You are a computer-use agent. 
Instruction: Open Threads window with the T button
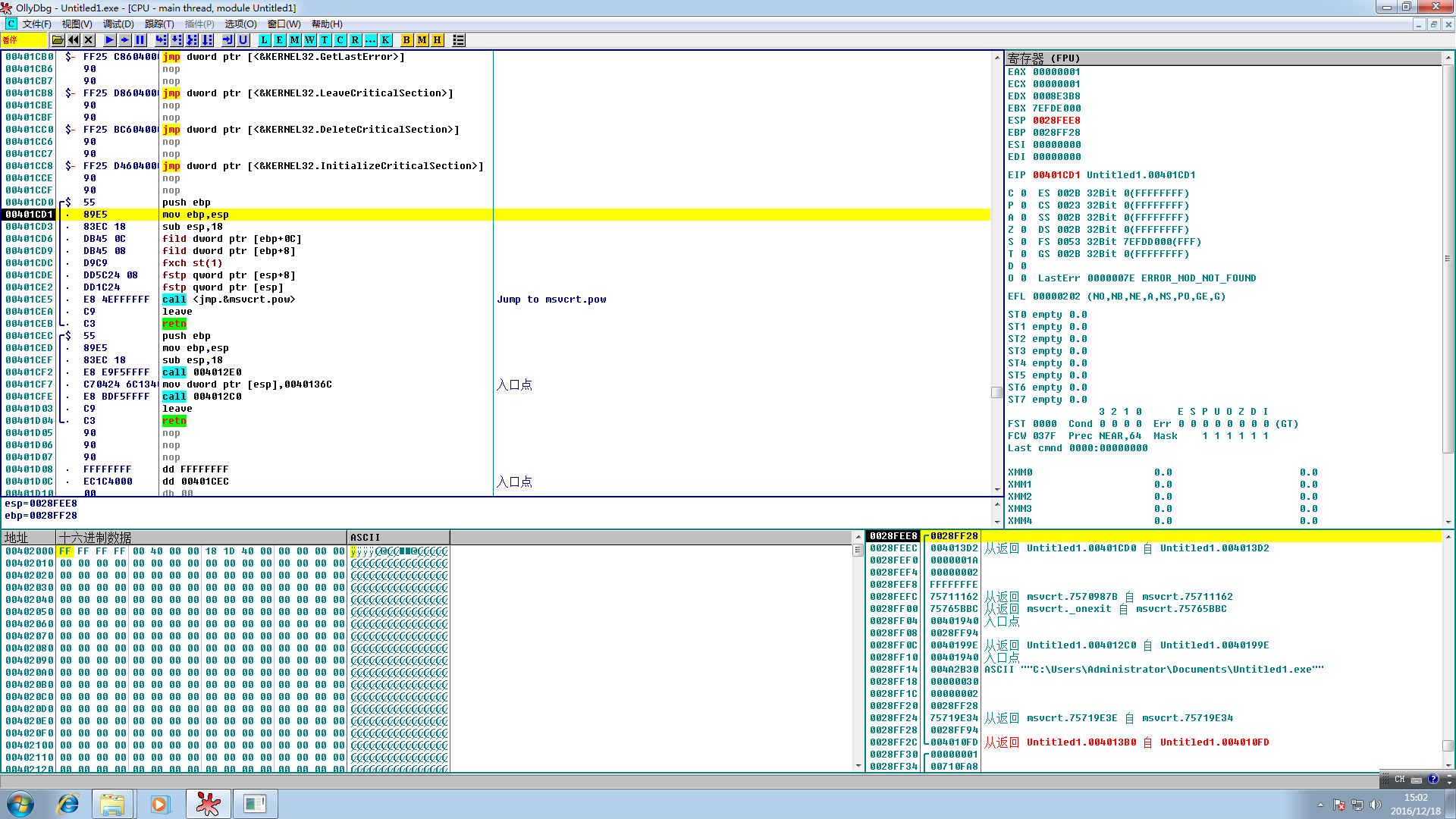tap(325, 40)
